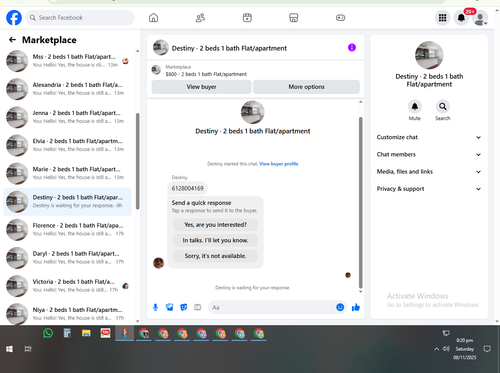Open the account profile avatar menu

click(480, 18)
